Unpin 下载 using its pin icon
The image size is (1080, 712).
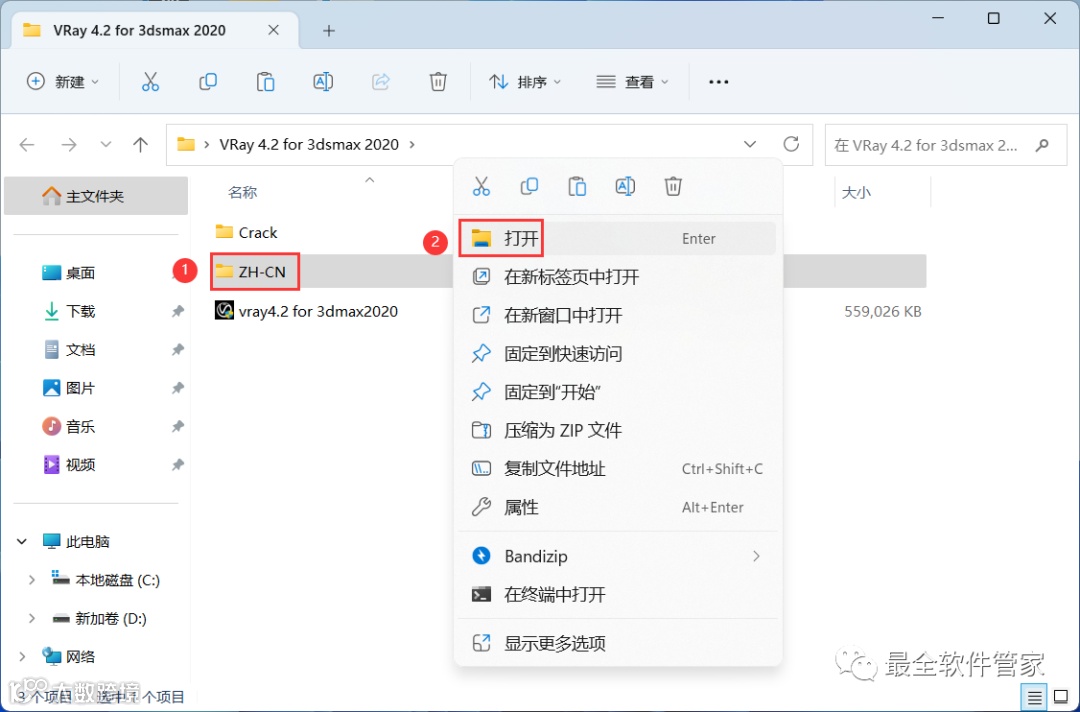click(x=177, y=311)
